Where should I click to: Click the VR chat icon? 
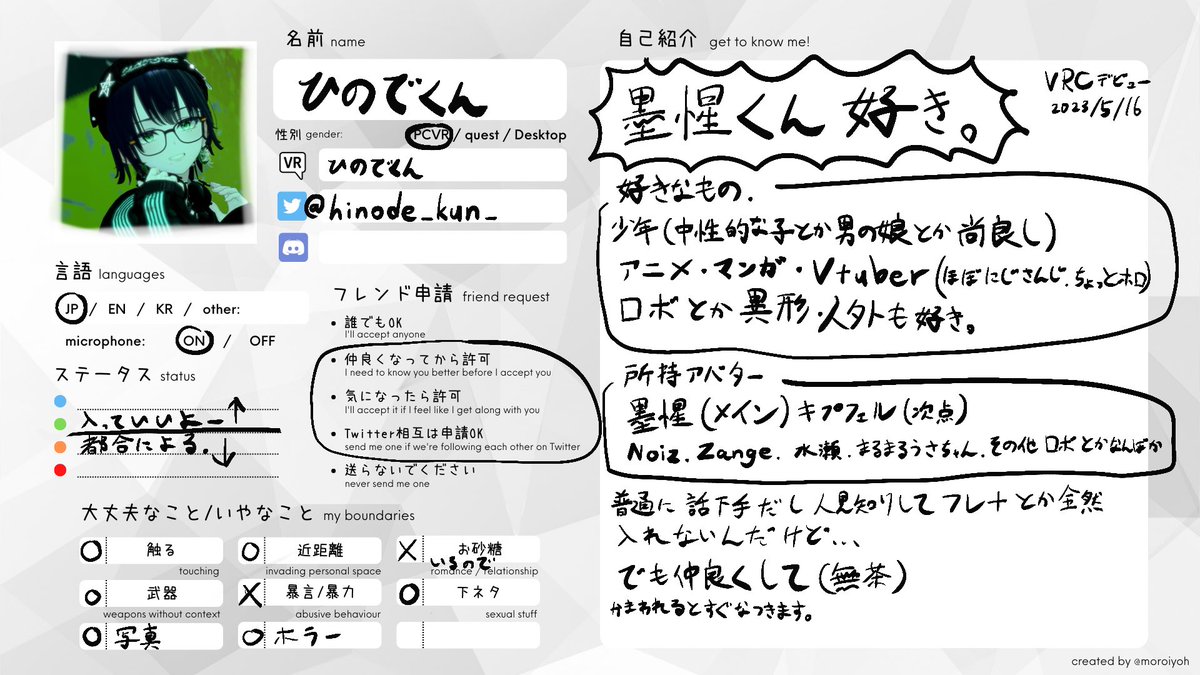click(x=292, y=164)
